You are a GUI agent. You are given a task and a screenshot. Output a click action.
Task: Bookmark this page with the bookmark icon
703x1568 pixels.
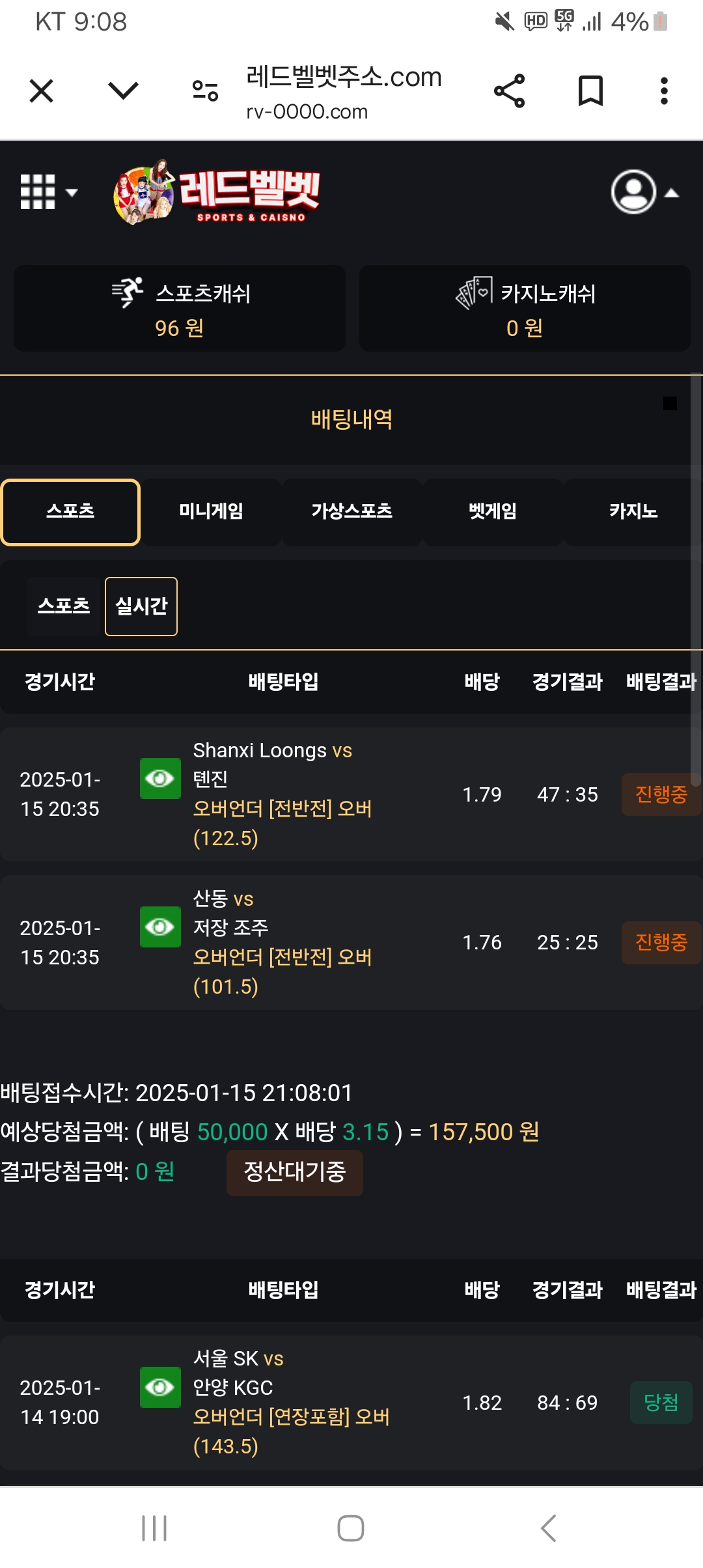click(x=590, y=91)
